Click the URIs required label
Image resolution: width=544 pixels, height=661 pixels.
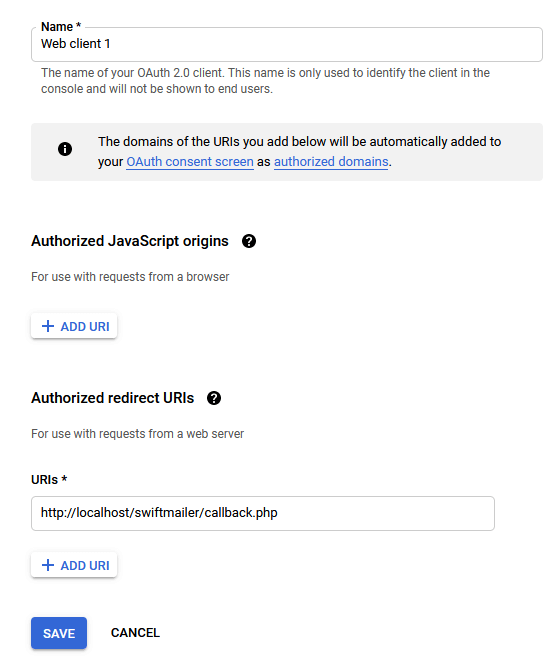pos(49,480)
